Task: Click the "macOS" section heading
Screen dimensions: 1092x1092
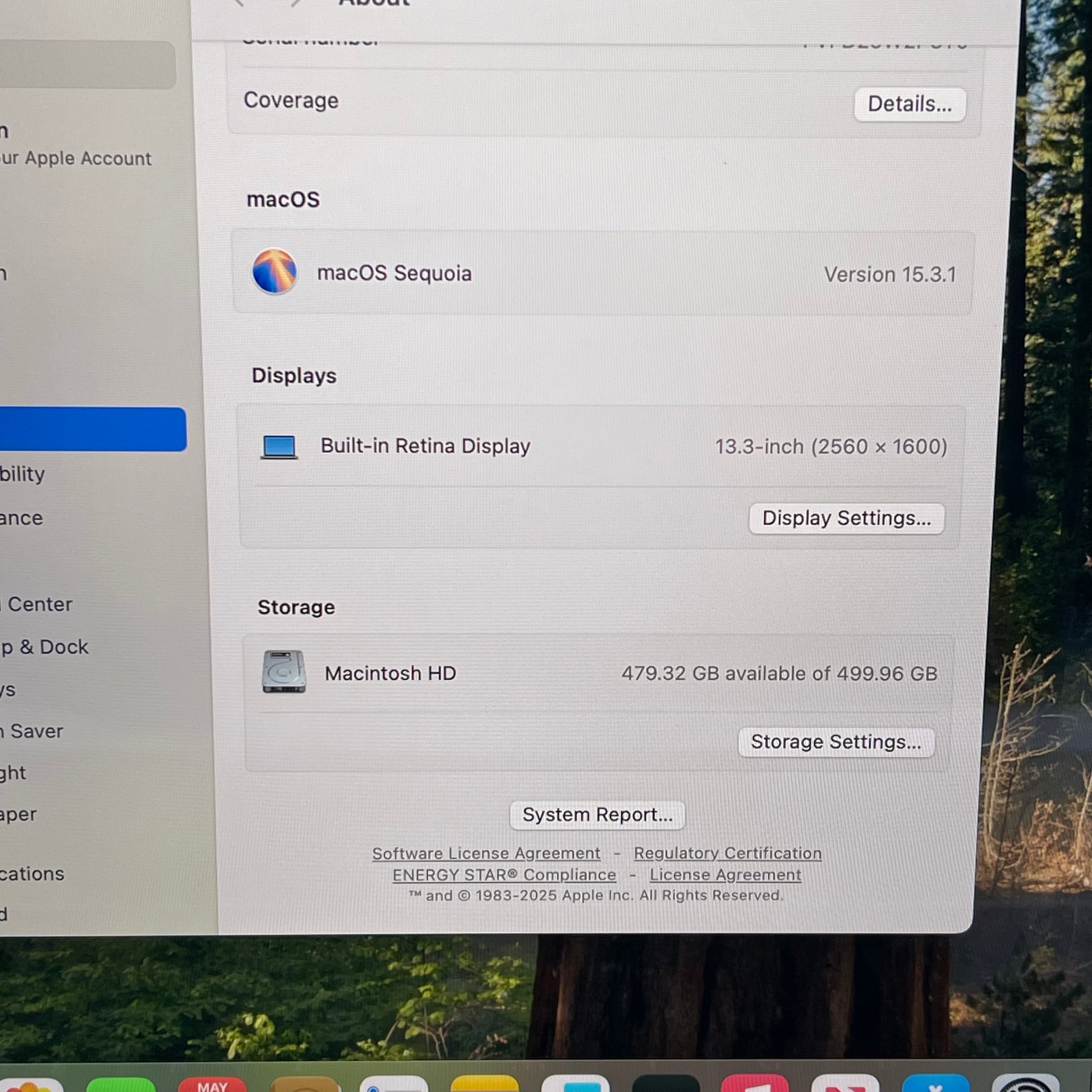Action: (x=283, y=200)
